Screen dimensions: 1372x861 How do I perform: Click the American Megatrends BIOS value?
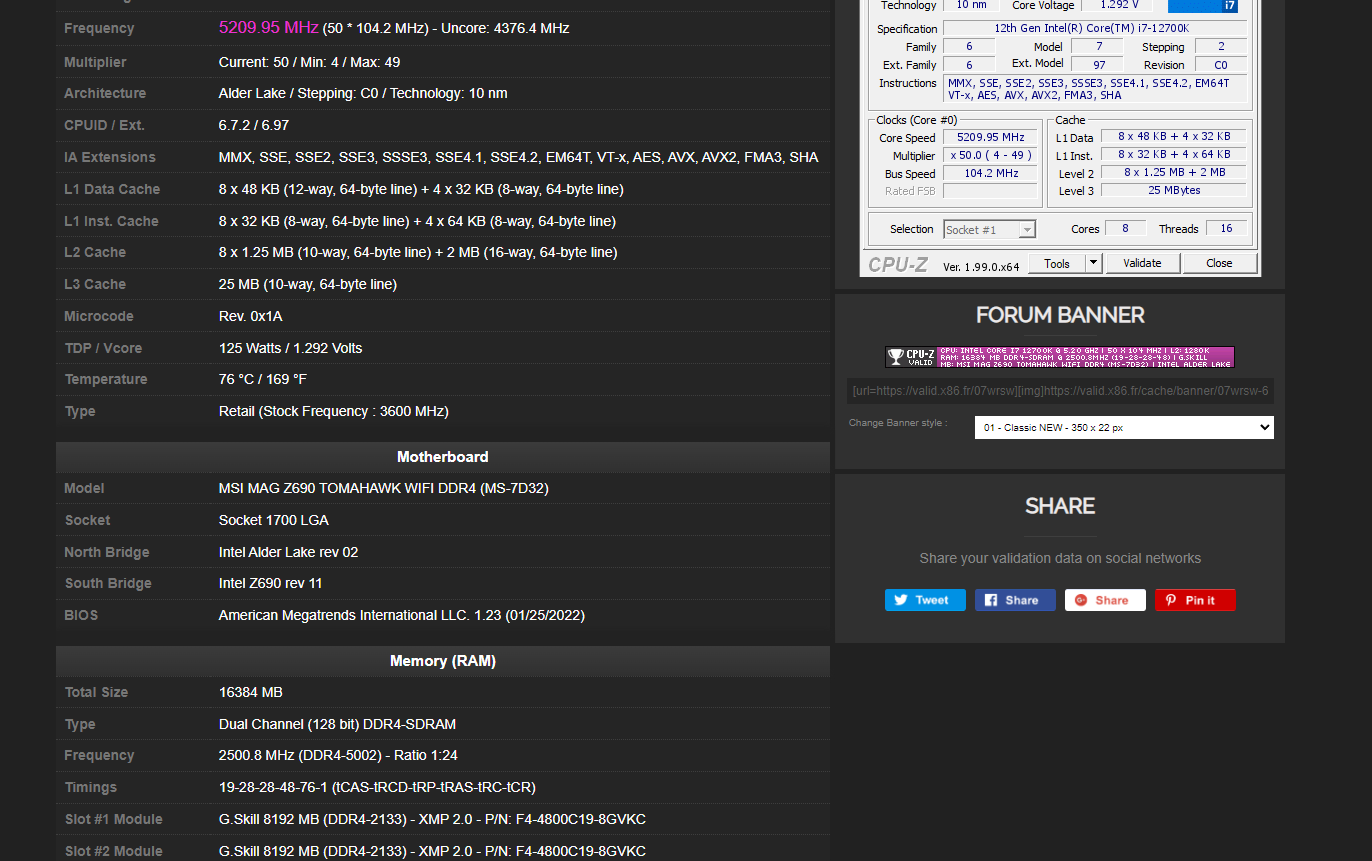(x=402, y=615)
